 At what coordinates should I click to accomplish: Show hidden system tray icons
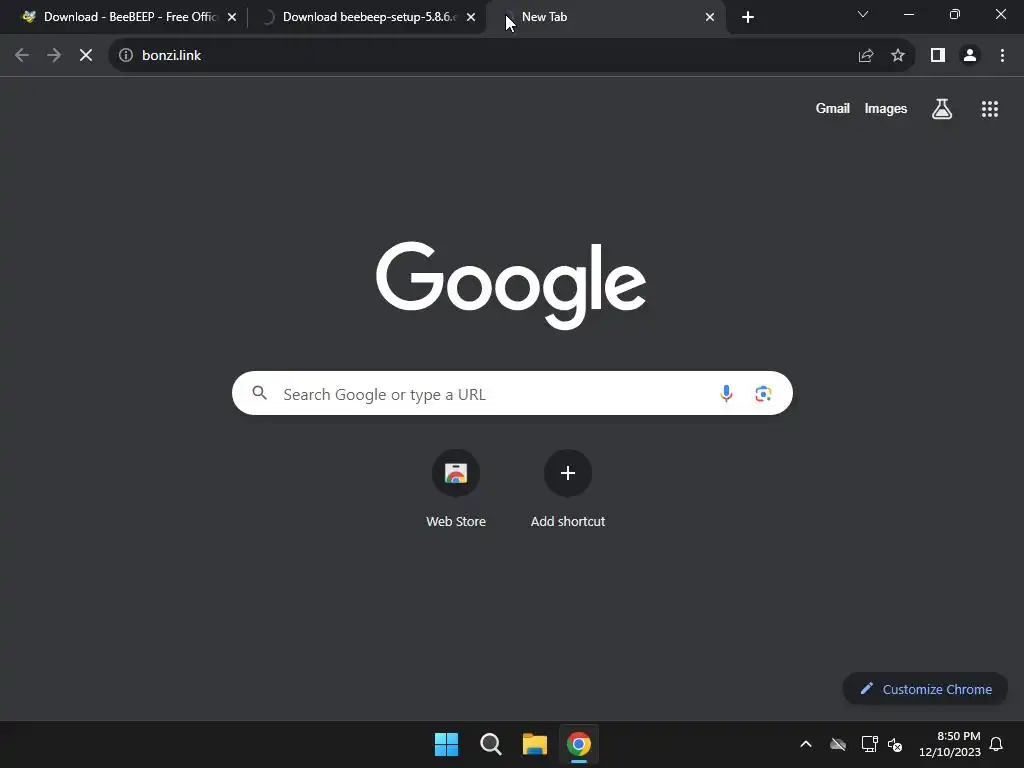tap(806, 744)
